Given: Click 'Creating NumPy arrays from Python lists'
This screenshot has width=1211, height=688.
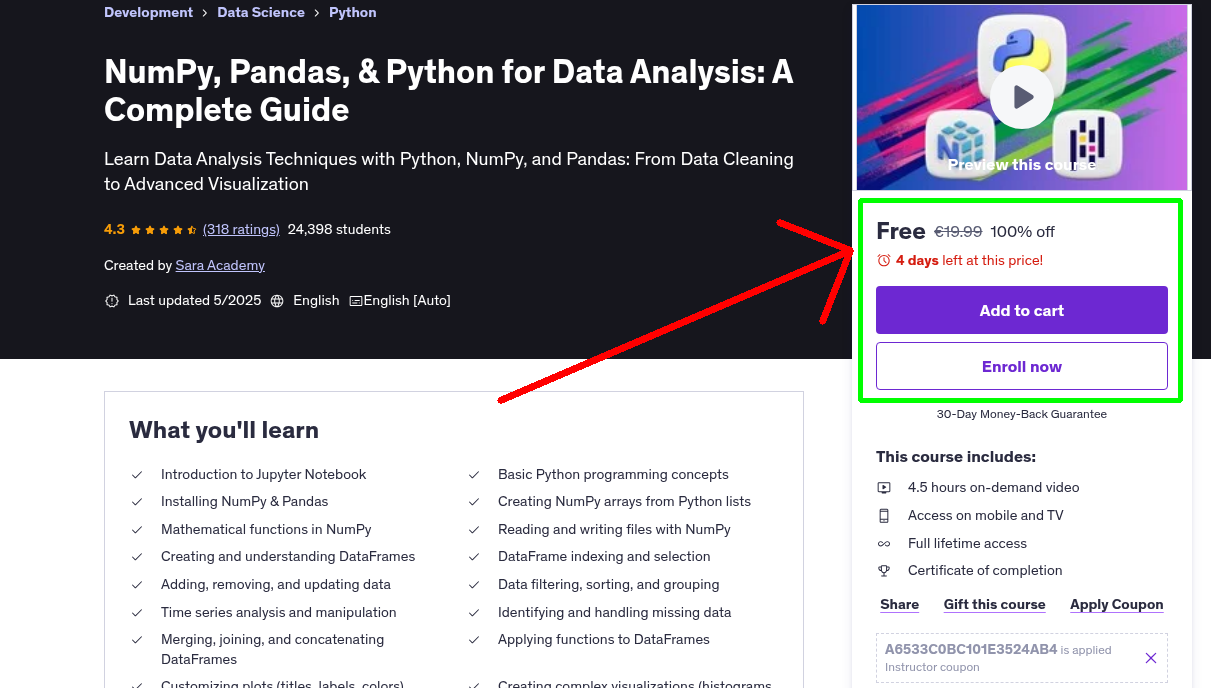Looking at the screenshot, I should coord(624,501).
